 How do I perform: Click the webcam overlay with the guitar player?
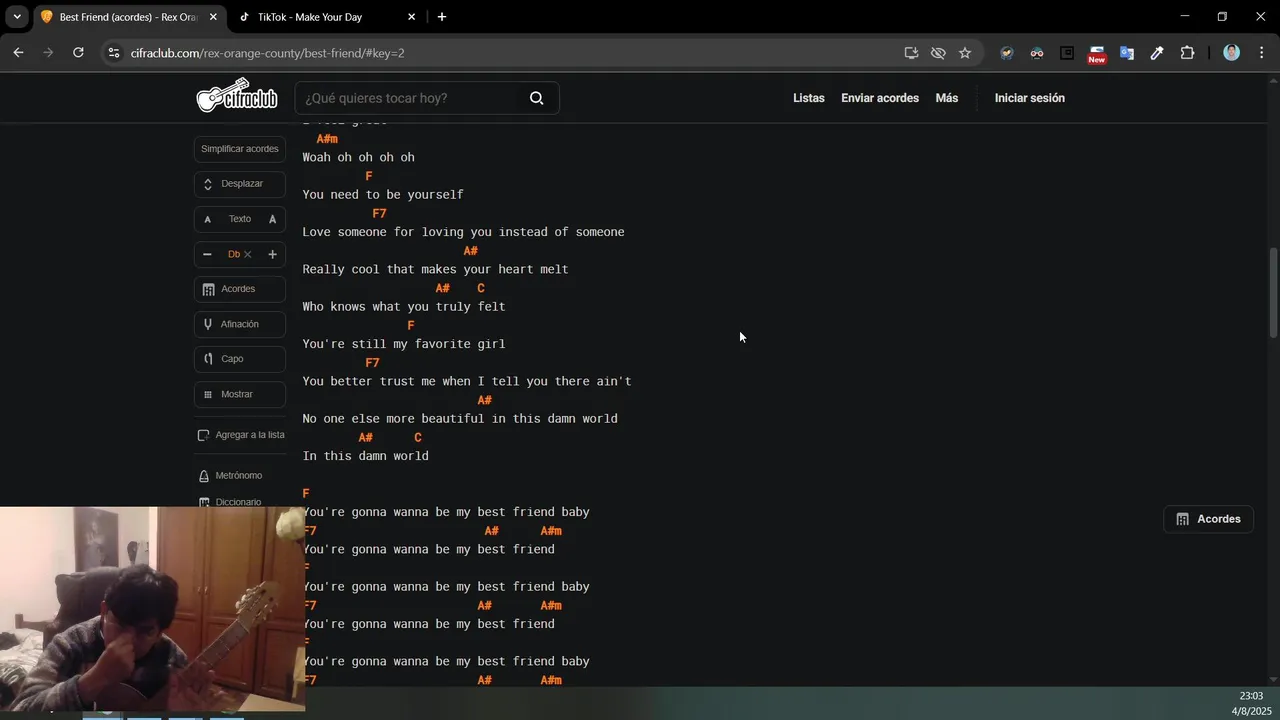click(152, 609)
